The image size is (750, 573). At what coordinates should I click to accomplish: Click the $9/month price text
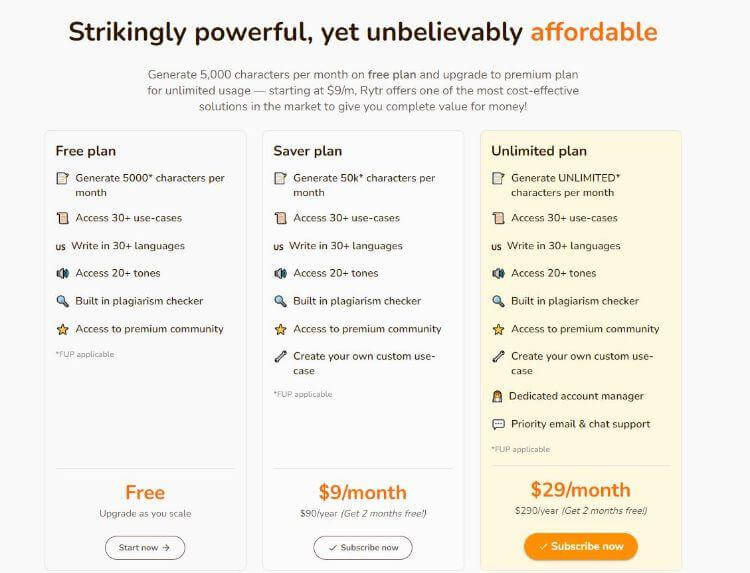coord(363,493)
